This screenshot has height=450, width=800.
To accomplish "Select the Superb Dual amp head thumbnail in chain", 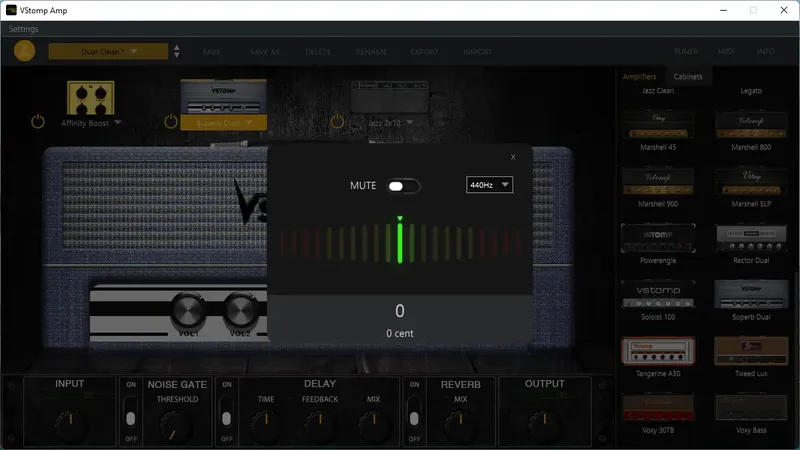I will coord(223,97).
